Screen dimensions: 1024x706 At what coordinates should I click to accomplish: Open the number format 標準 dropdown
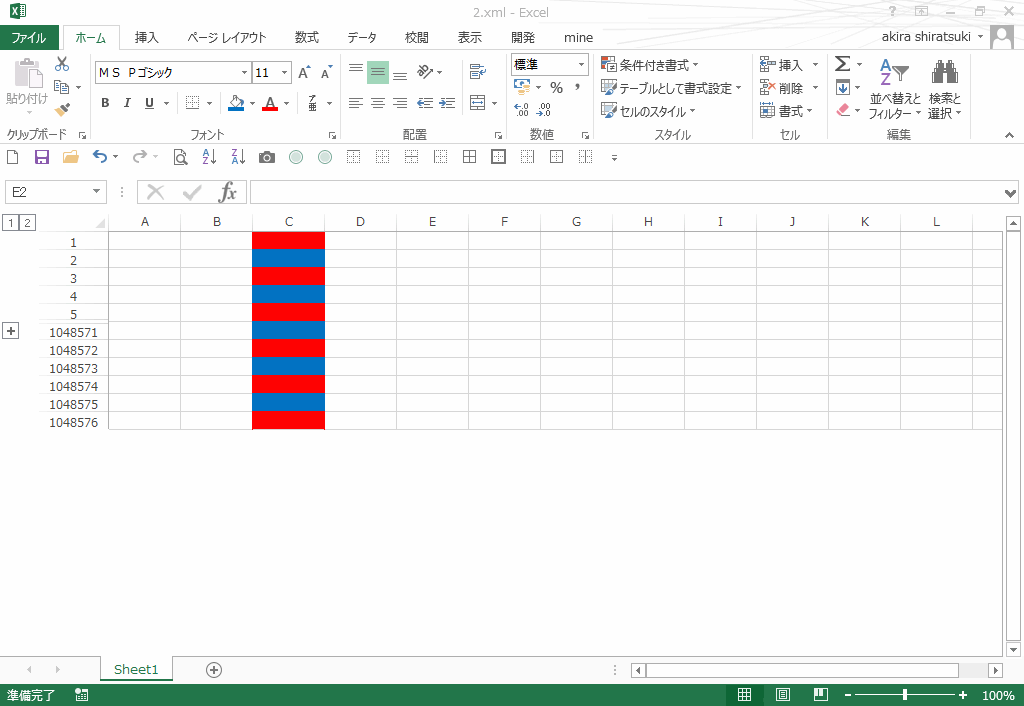tap(581, 65)
